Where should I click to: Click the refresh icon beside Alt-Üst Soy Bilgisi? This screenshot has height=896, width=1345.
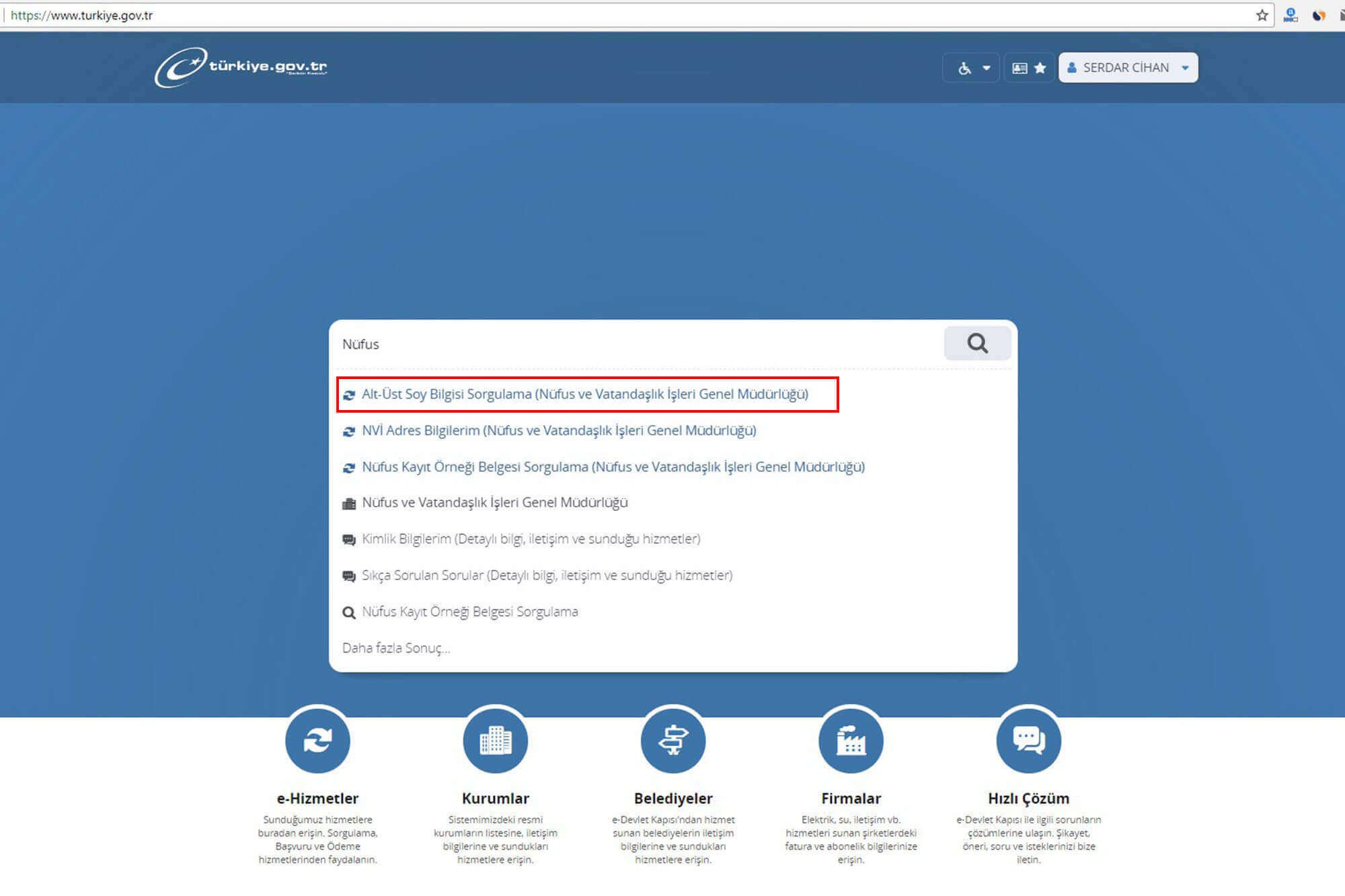pos(349,395)
